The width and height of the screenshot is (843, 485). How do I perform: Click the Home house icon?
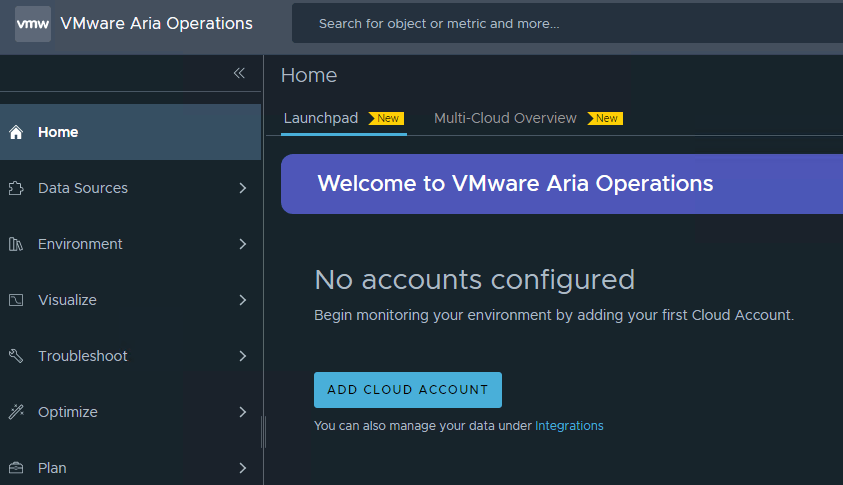[x=16, y=132]
